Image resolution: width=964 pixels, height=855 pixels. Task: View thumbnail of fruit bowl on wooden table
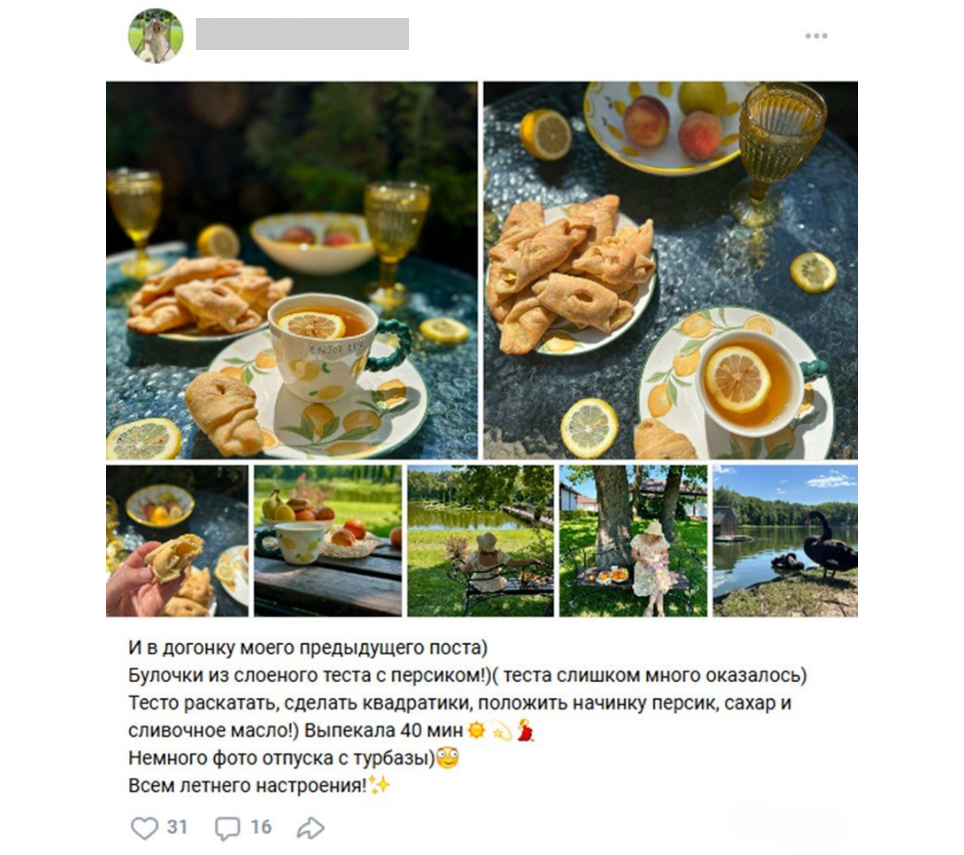click(328, 540)
